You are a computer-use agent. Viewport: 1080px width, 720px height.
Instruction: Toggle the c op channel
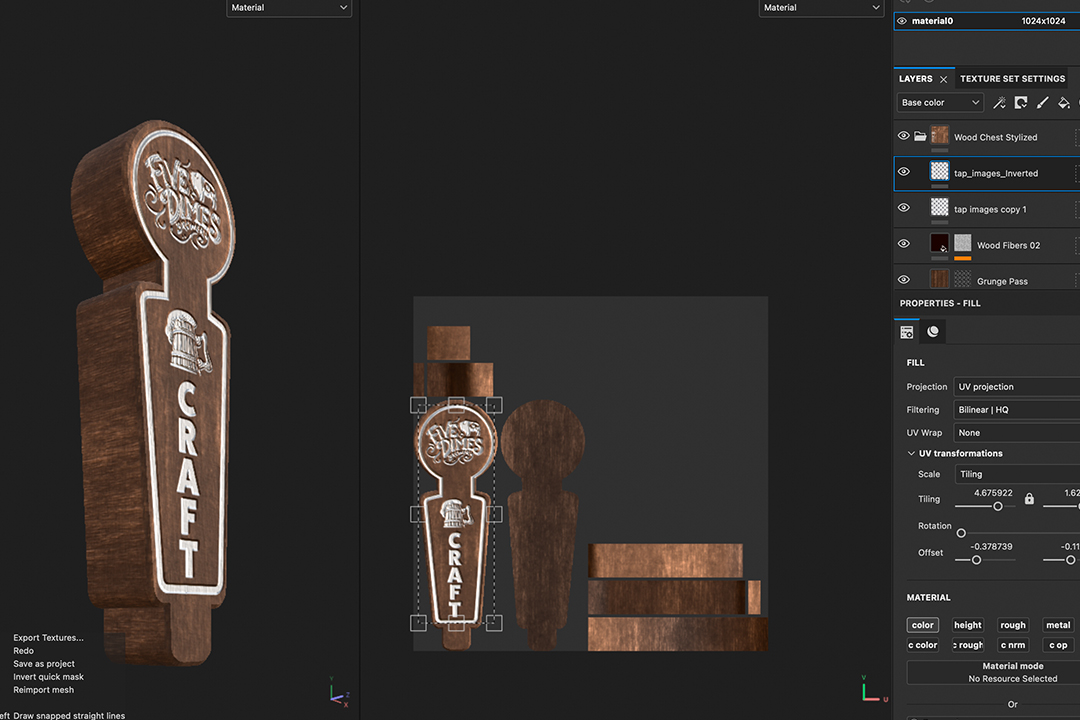tap(1058, 645)
